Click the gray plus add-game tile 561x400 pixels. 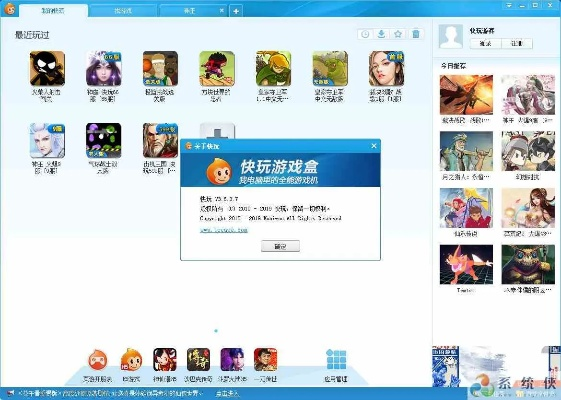point(217,131)
